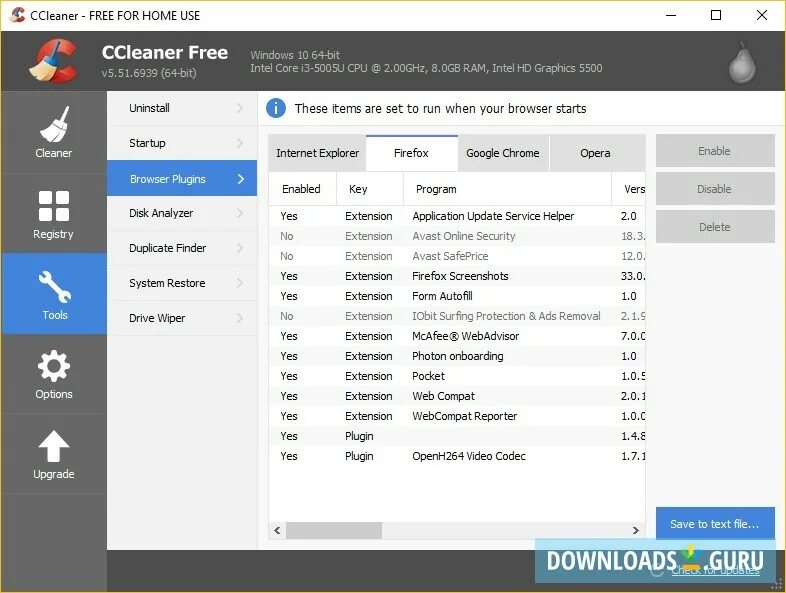This screenshot has width=786, height=593.
Task: Select the WebCompat Reporter row
Action: coord(457,416)
